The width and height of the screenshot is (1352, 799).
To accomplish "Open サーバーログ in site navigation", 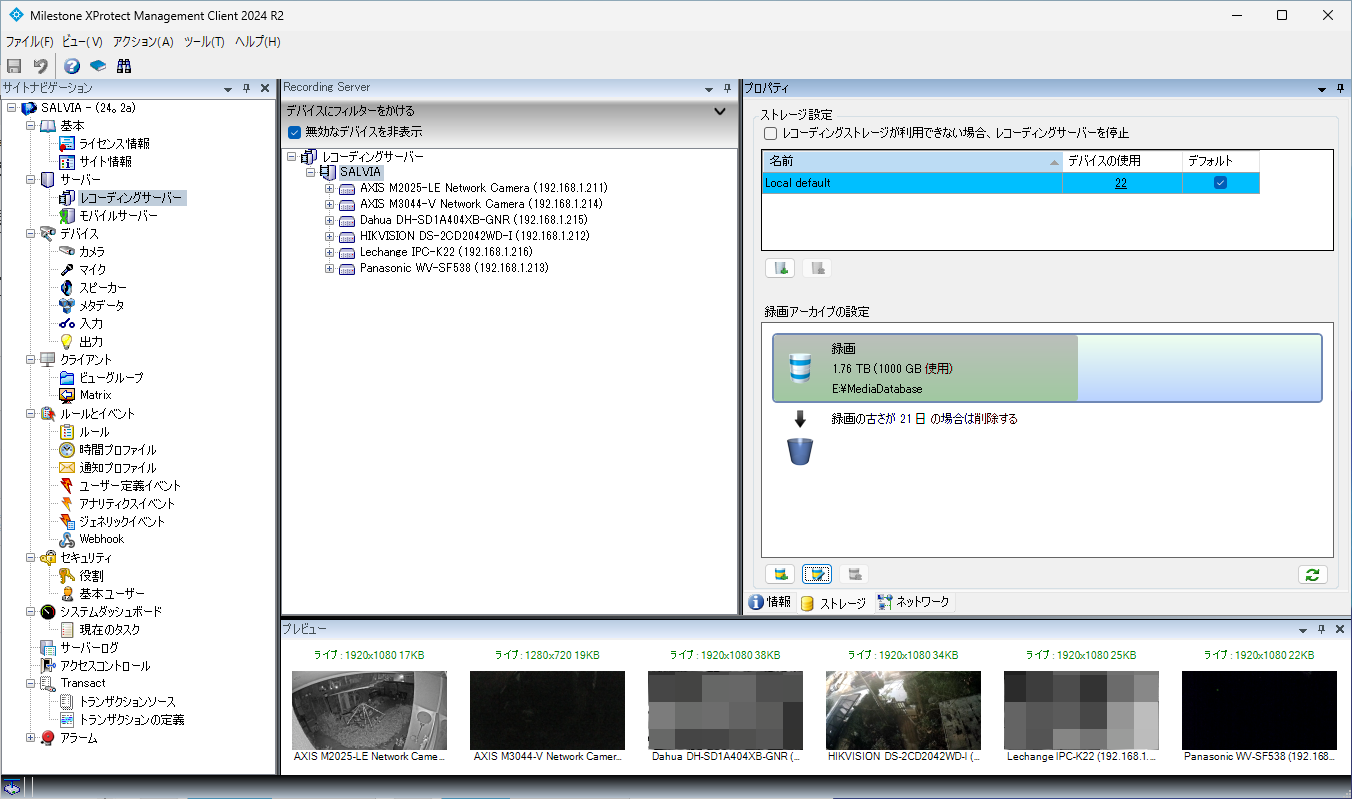I will pyautogui.click(x=89, y=648).
